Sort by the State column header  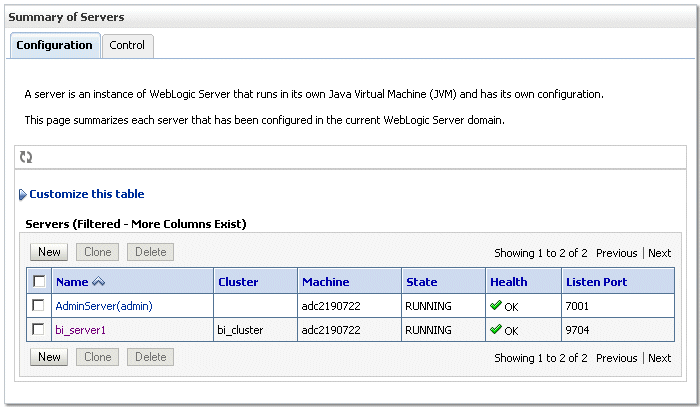(421, 282)
